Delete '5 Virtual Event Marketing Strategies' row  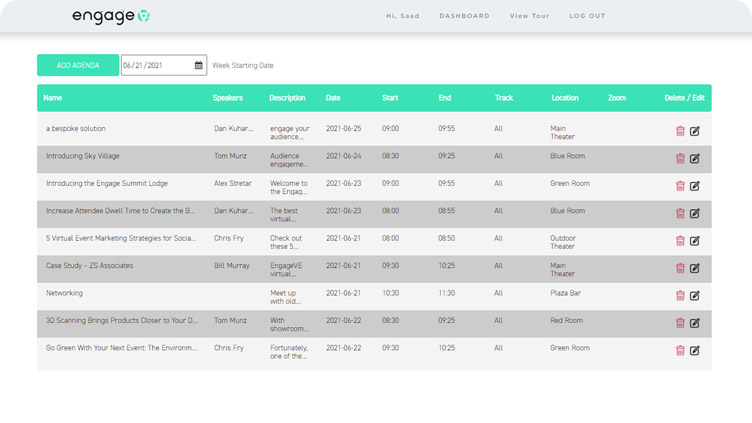(680, 240)
